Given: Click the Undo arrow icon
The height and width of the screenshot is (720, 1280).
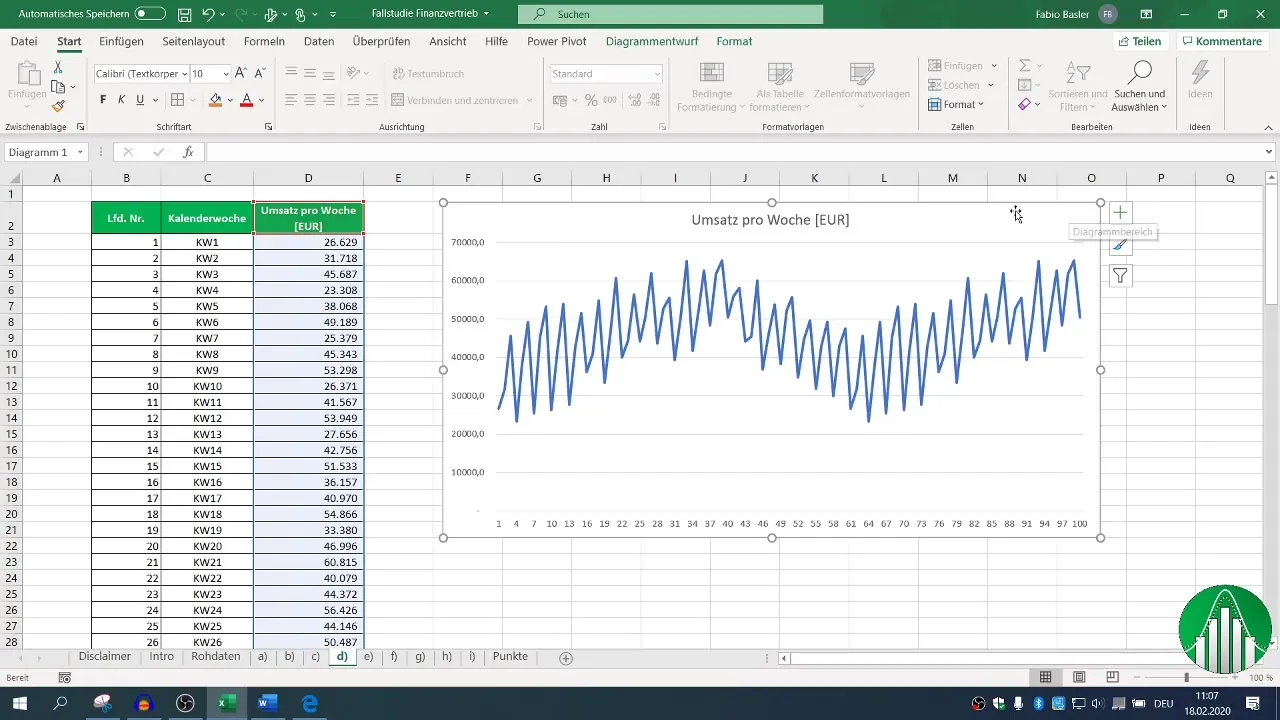Looking at the screenshot, I should pyautogui.click(x=208, y=15).
